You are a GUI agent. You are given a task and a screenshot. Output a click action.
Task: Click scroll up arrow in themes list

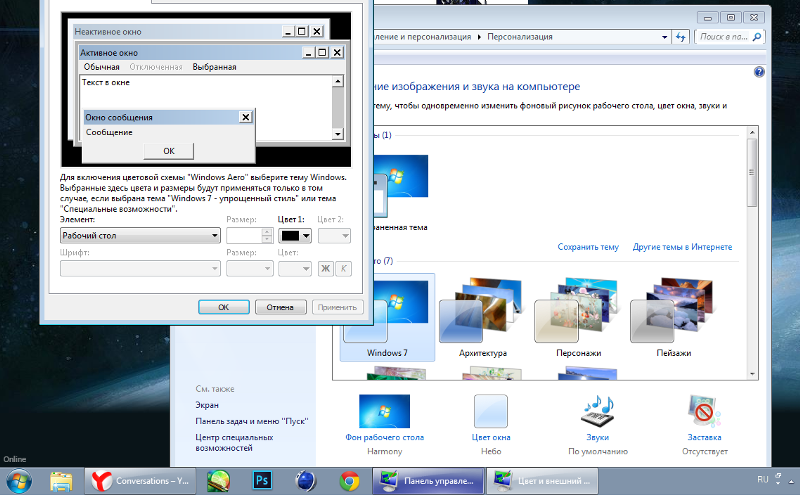pos(752,132)
